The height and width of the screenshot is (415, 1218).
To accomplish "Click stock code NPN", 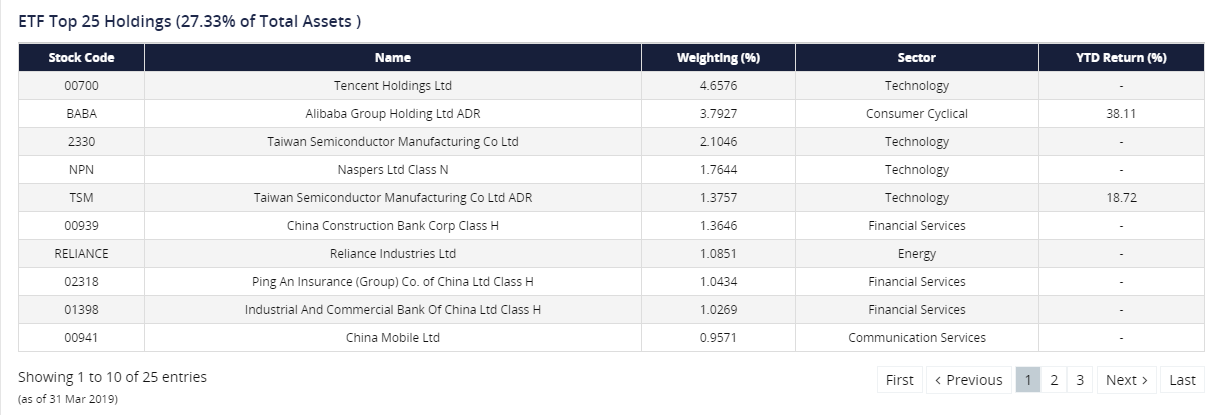I will 81,170.
